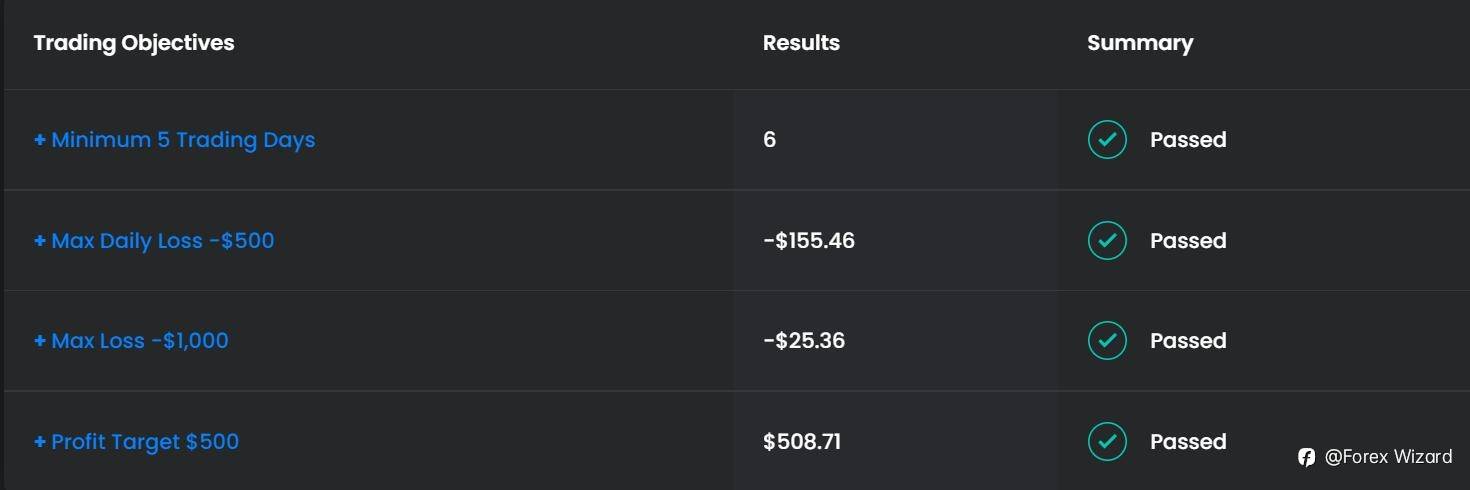Image resolution: width=1470 pixels, height=490 pixels.
Task: Expand the Max Loss -$1,000 objective
Action: pos(131,341)
